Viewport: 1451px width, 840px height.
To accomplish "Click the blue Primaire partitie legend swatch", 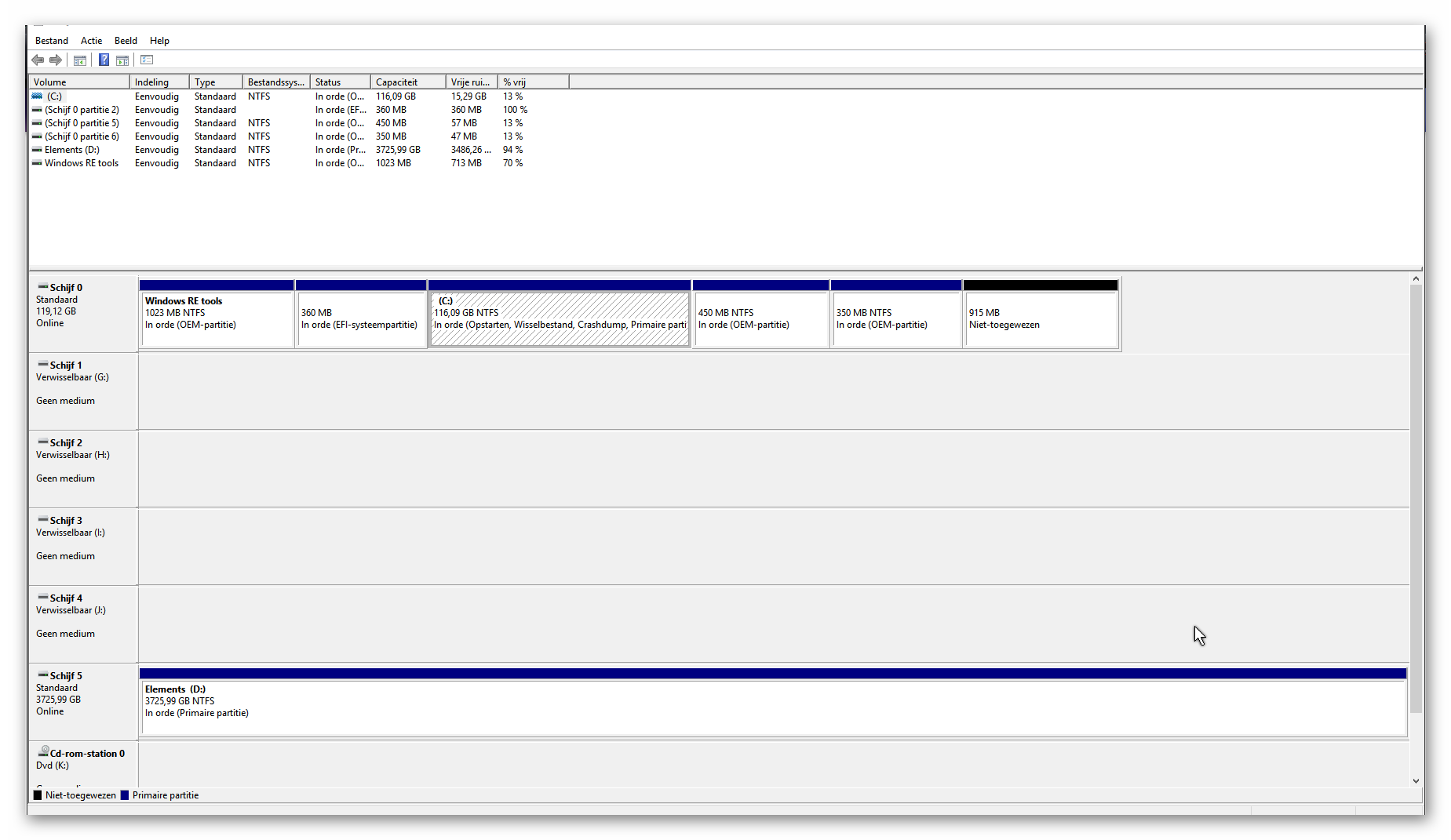I will click(124, 795).
